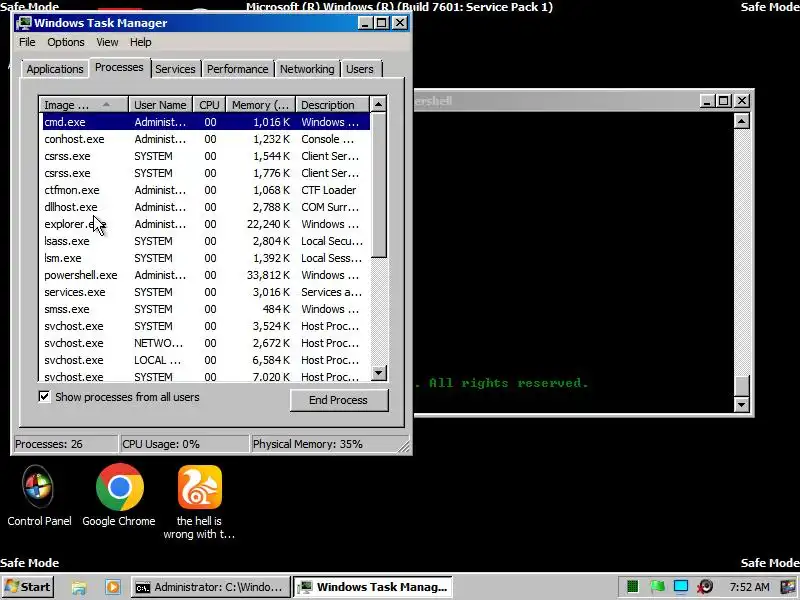Click the PowerShell window scrollbar thumb
The height and width of the screenshot is (600, 800).
(x=741, y=386)
